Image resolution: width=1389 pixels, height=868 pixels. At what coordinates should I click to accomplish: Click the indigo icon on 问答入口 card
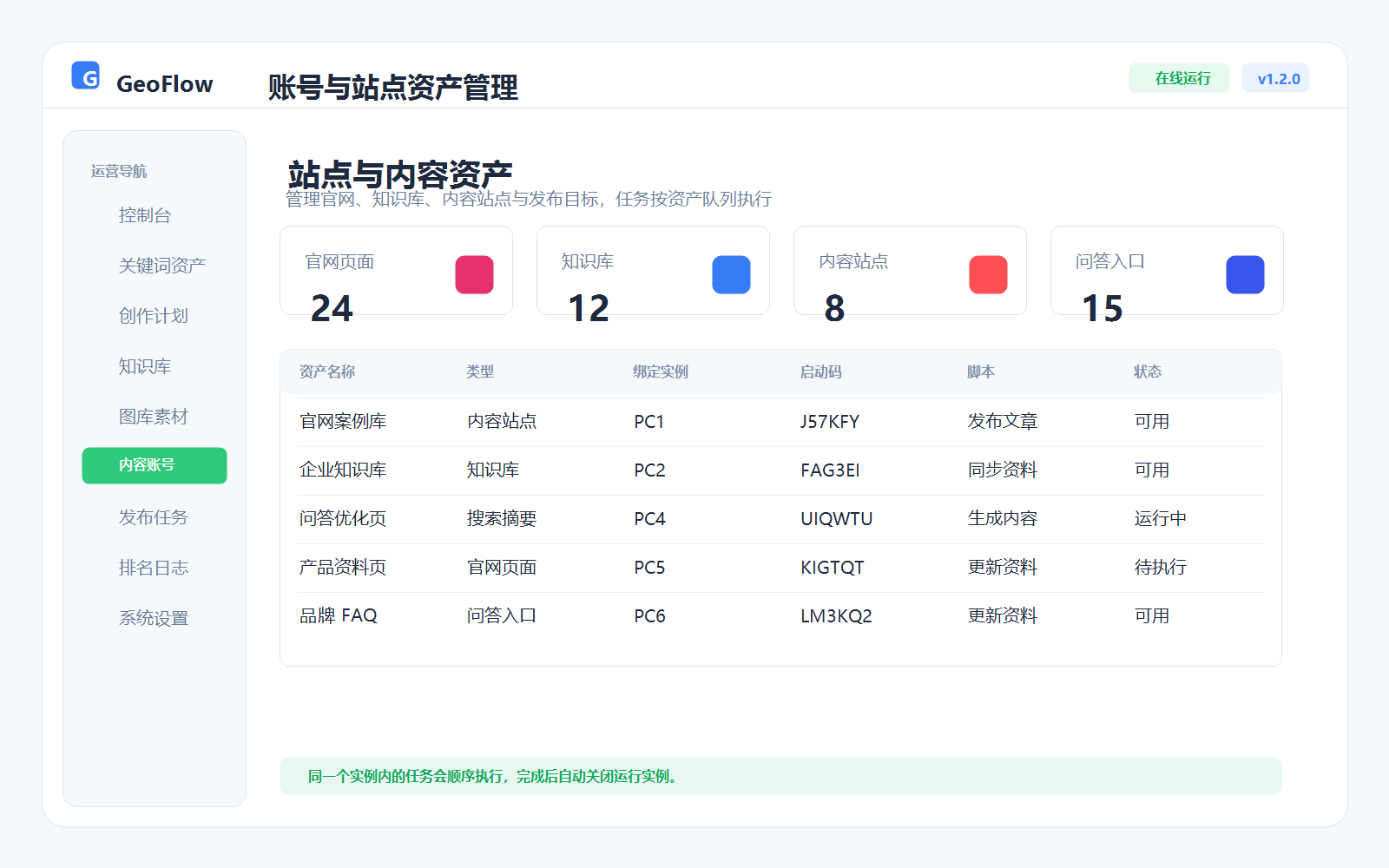[1245, 274]
